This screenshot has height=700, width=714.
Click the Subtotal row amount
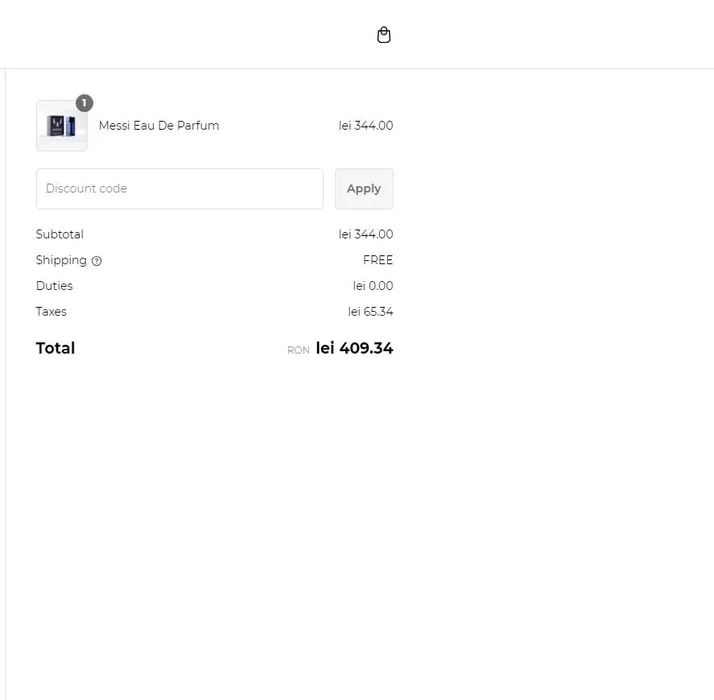pos(365,235)
